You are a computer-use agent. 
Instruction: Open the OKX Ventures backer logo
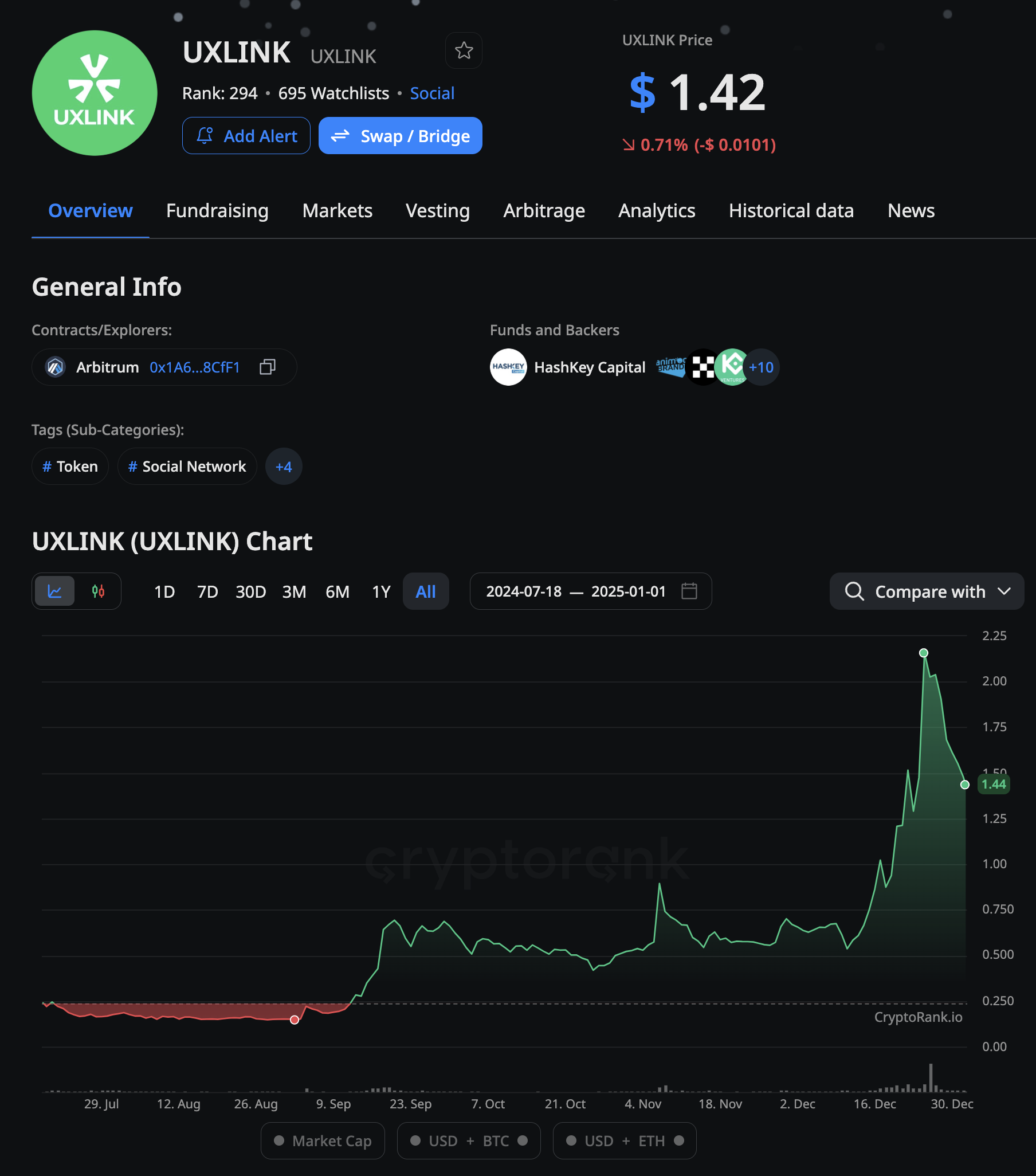point(703,367)
